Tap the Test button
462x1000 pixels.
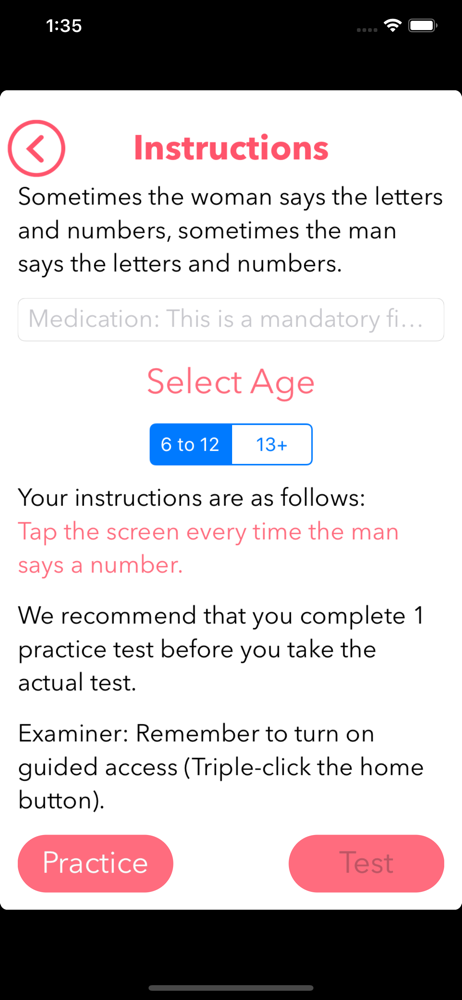pyautogui.click(x=366, y=863)
